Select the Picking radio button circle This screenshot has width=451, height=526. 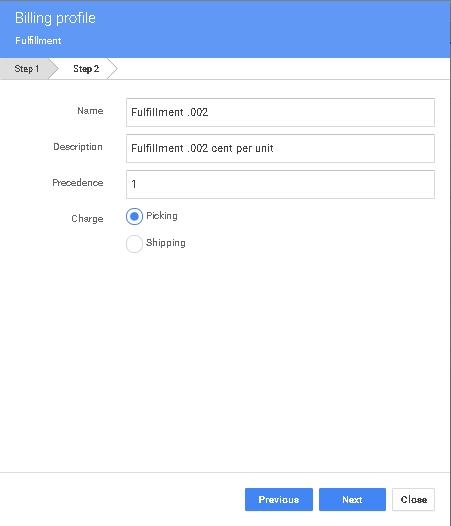[x=134, y=216]
